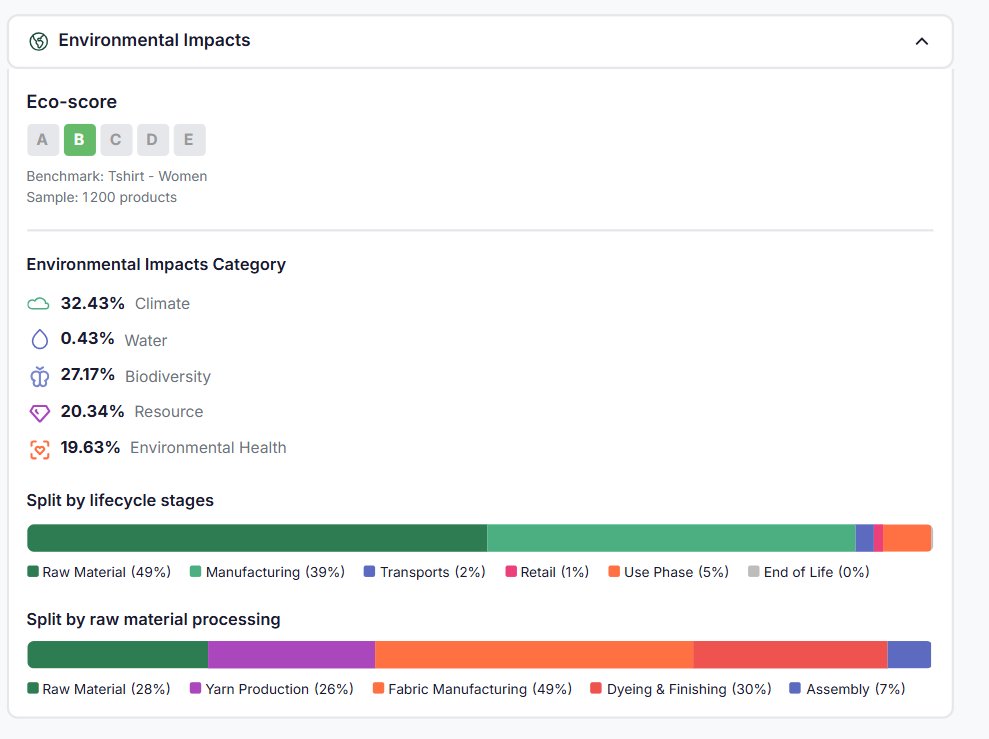Click the gem Resource icon
Viewport: 989px width, 739px height.
[x=39, y=412]
